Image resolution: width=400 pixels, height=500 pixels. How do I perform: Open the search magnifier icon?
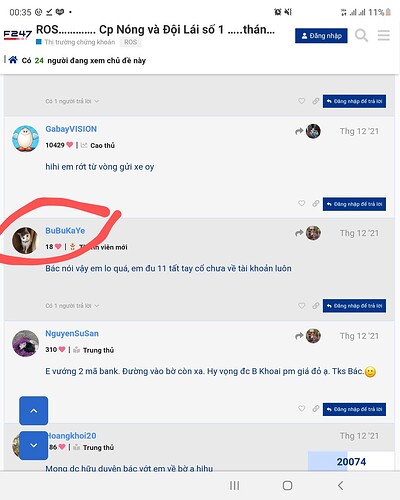[361, 35]
